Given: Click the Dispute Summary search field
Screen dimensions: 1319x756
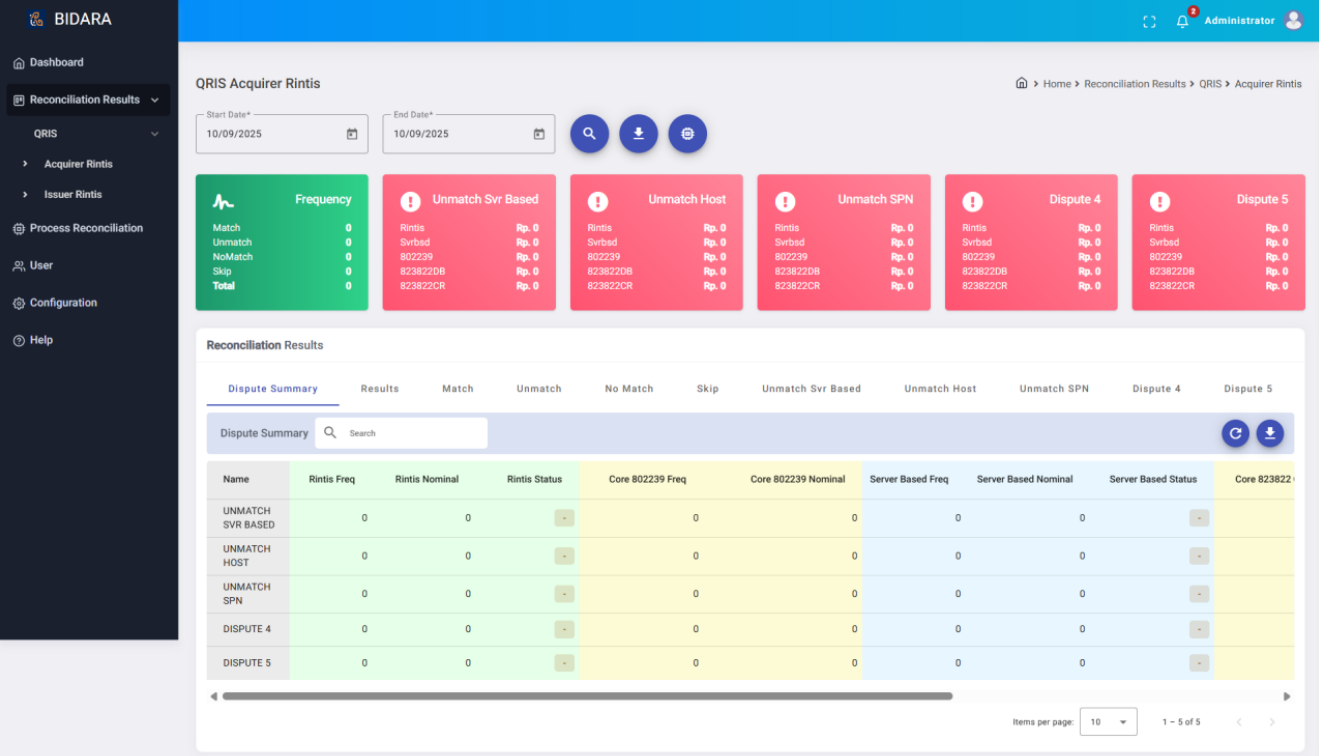Looking at the screenshot, I should (412, 433).
